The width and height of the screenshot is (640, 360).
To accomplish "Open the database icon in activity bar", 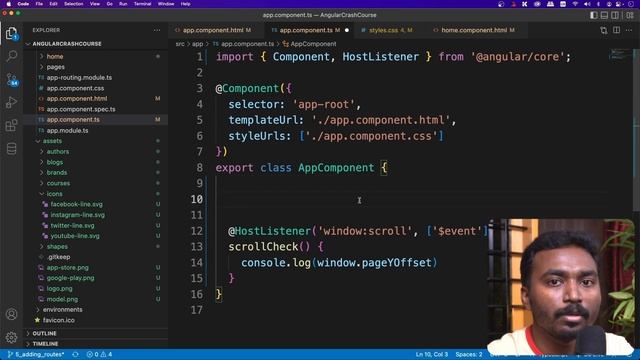I will pos(11,149).
